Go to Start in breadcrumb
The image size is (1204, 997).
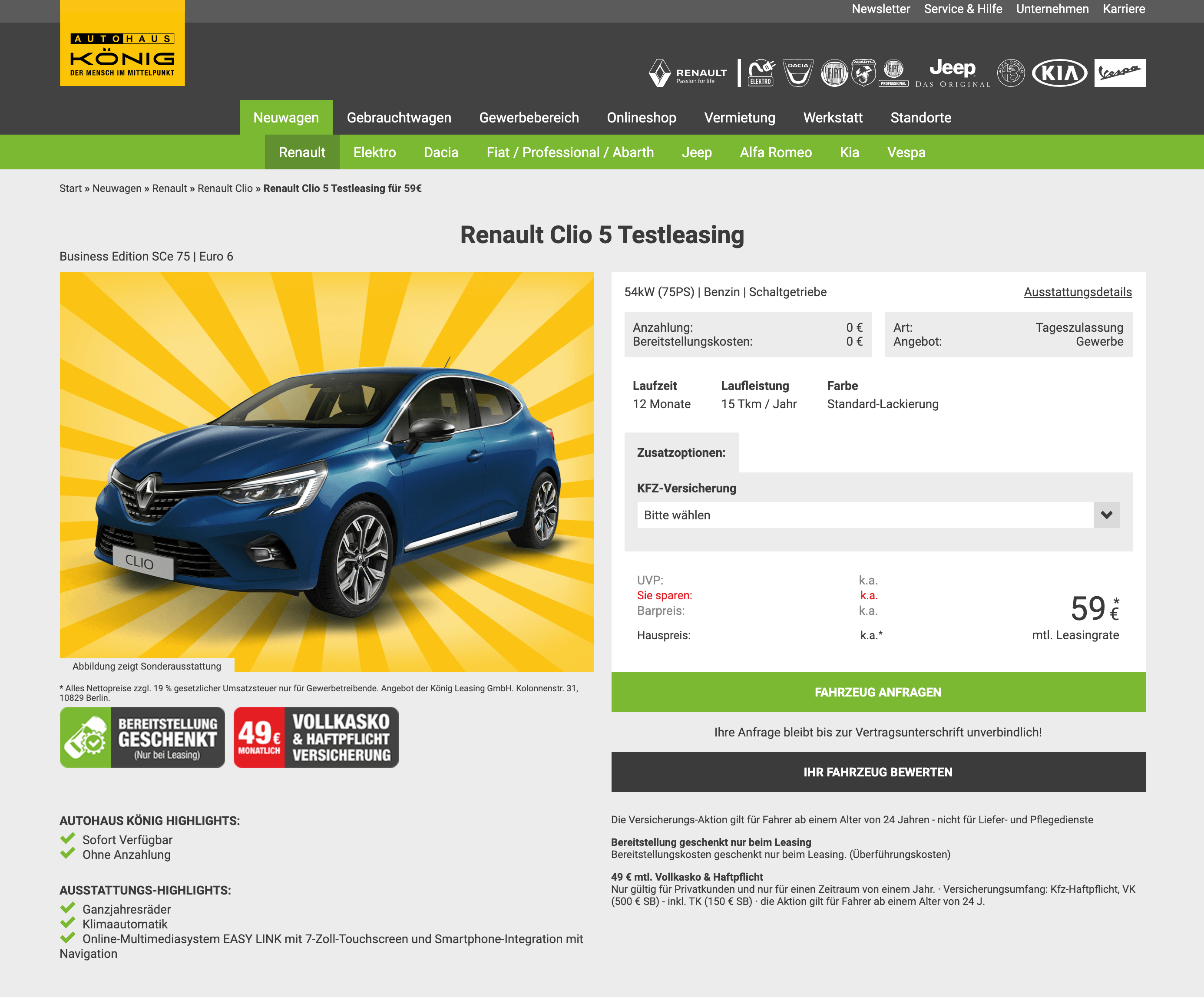click(x=70, y=188)
